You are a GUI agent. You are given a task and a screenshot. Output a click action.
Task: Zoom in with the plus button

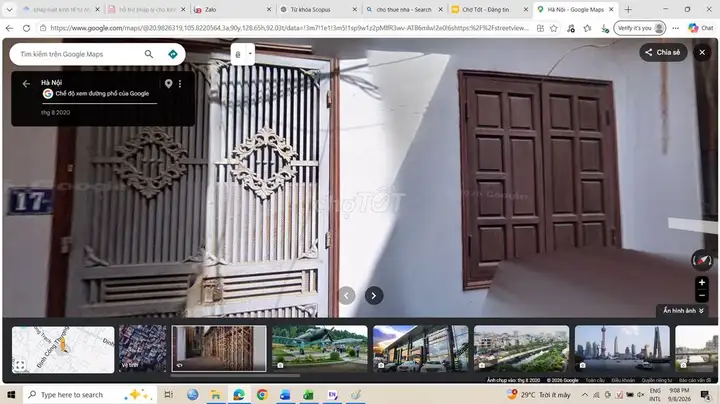point(702,283)
